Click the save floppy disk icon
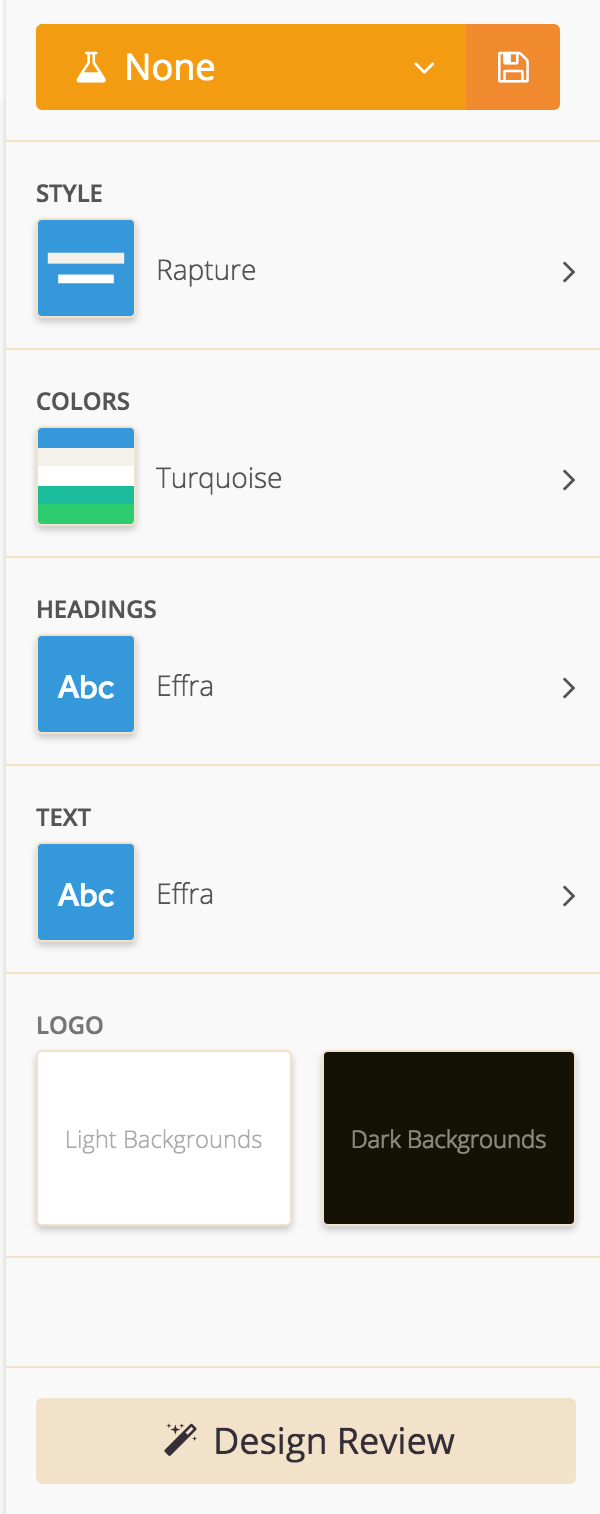Image resolution: width=600 pixels, height=1514 pixels. (x=513, y=67)
